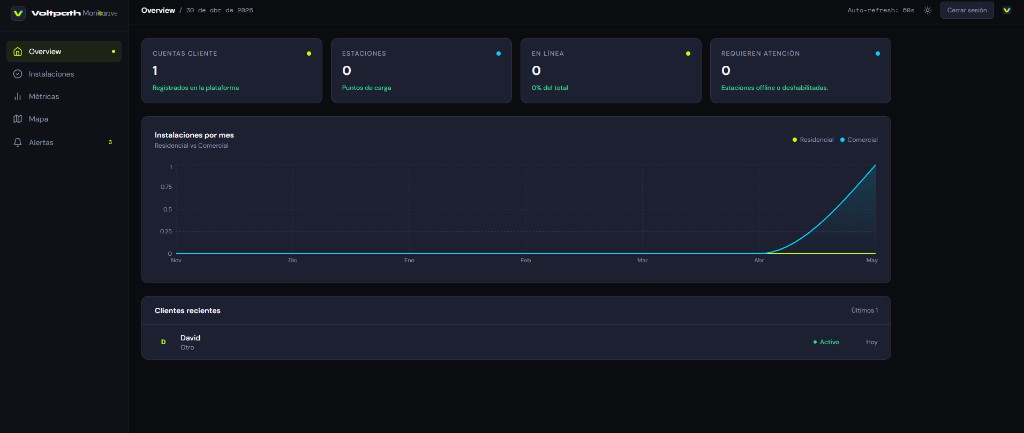1024x433 pixels.
Task: Open the Cuentas Cliente summary card
Action: click(232, 71)
